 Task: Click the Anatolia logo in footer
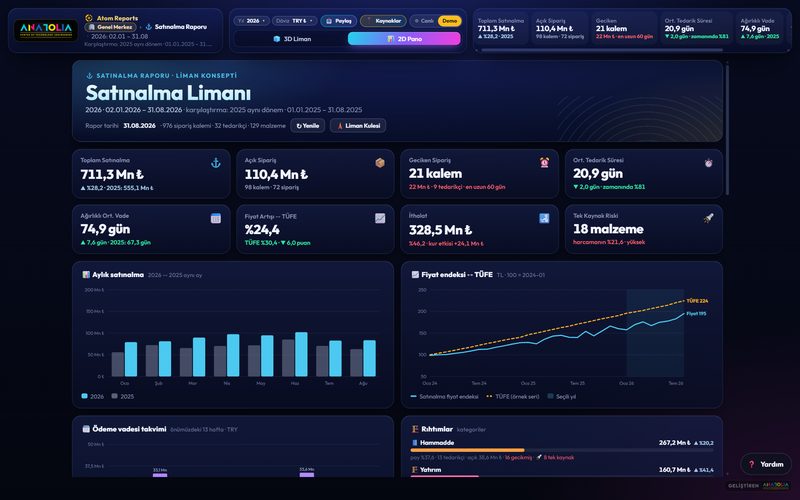click(x=776, y=485)
